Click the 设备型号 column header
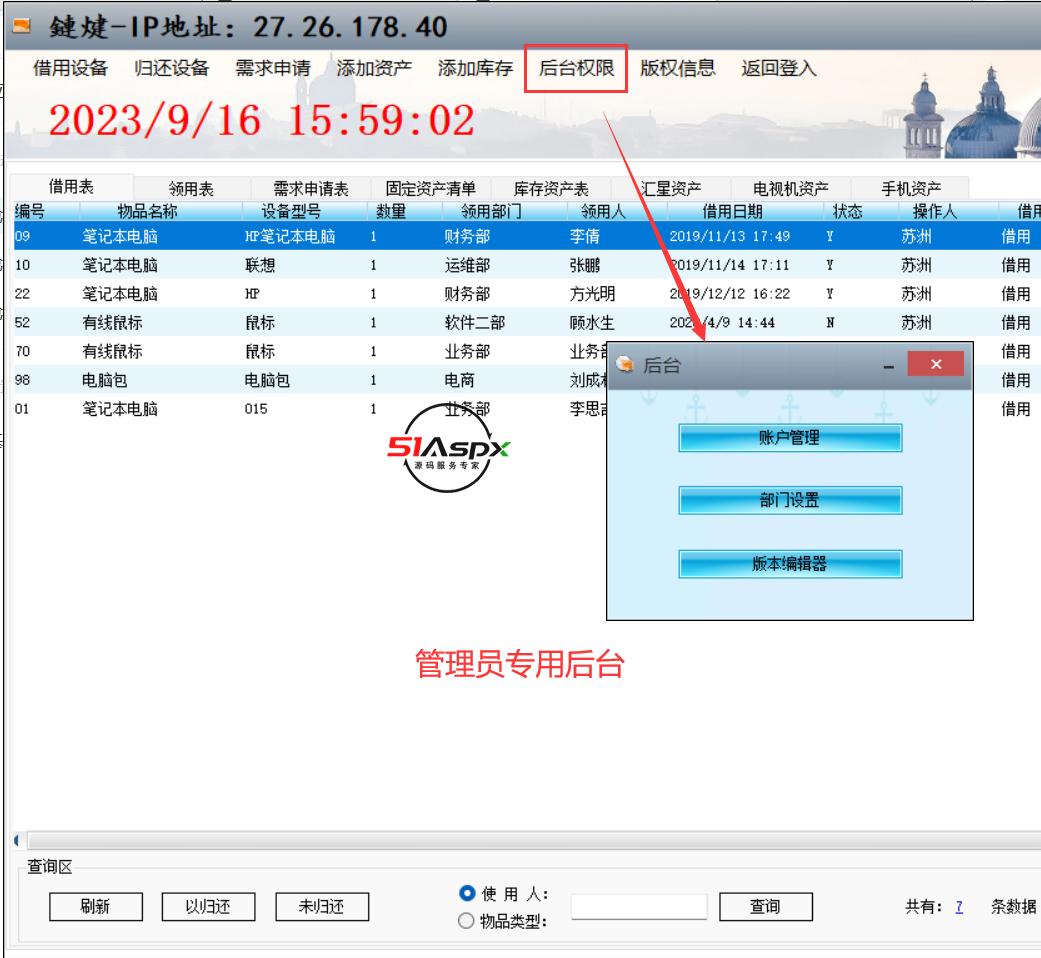This screenshot has width=1041, height=958. (x=305, y=211)
